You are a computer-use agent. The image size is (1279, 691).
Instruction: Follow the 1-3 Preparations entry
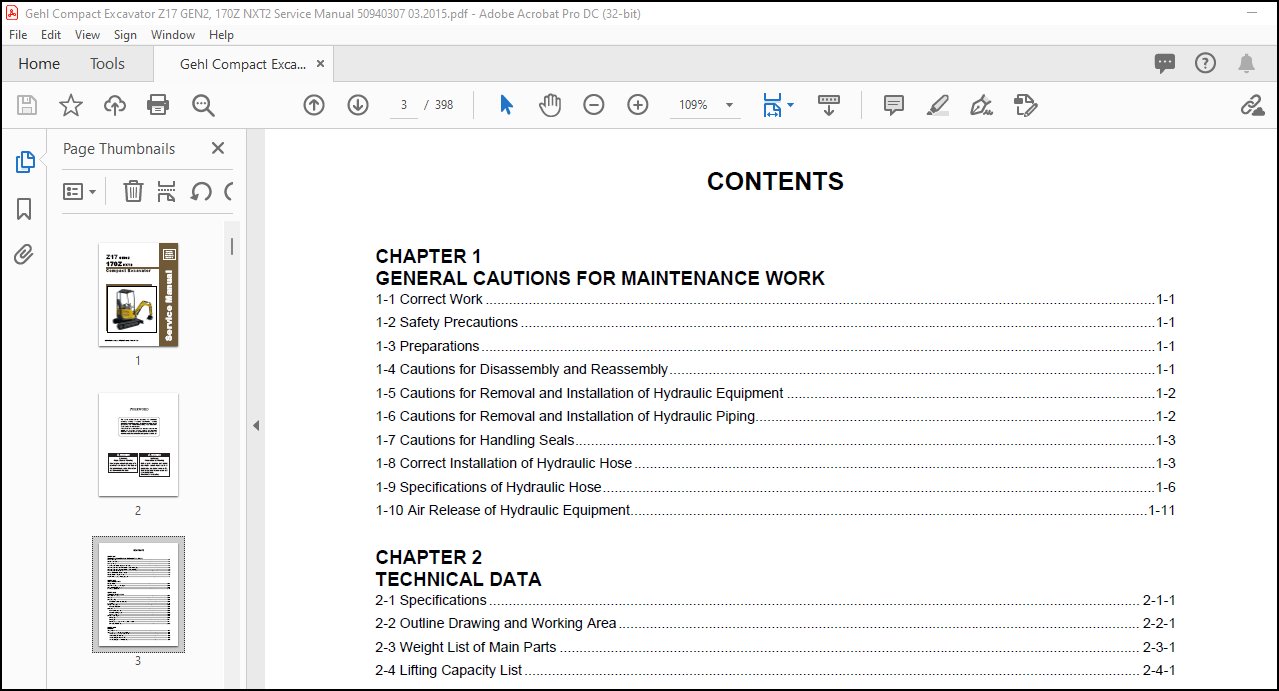[x=775, y=346]
